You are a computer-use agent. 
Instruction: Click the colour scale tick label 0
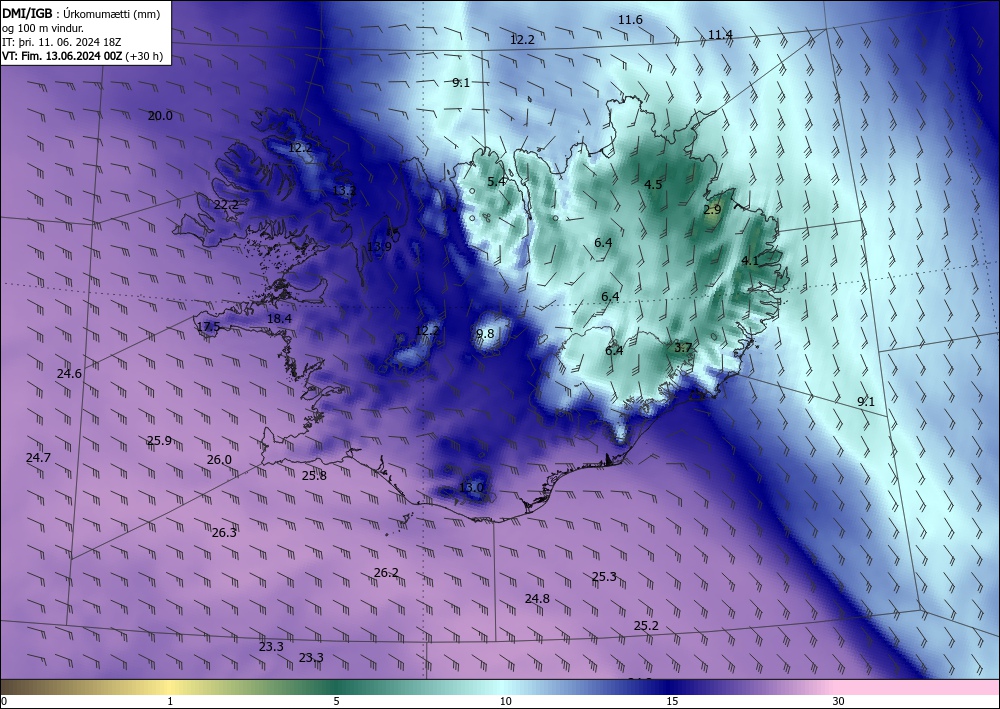tap(4, 701)
